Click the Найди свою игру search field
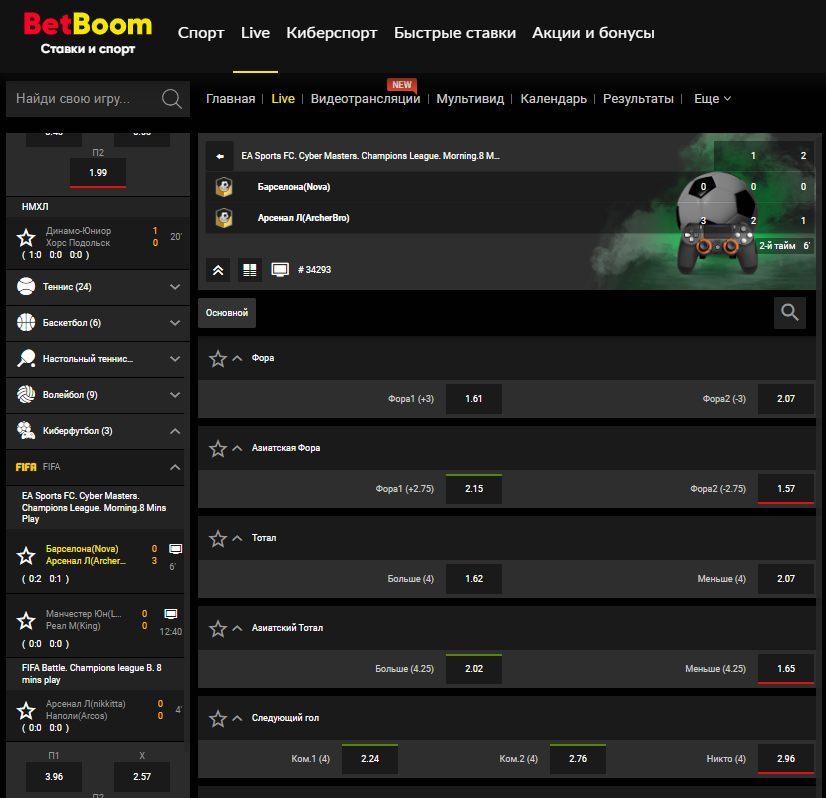Screen dimensions: 826x798 coord(98,98)
